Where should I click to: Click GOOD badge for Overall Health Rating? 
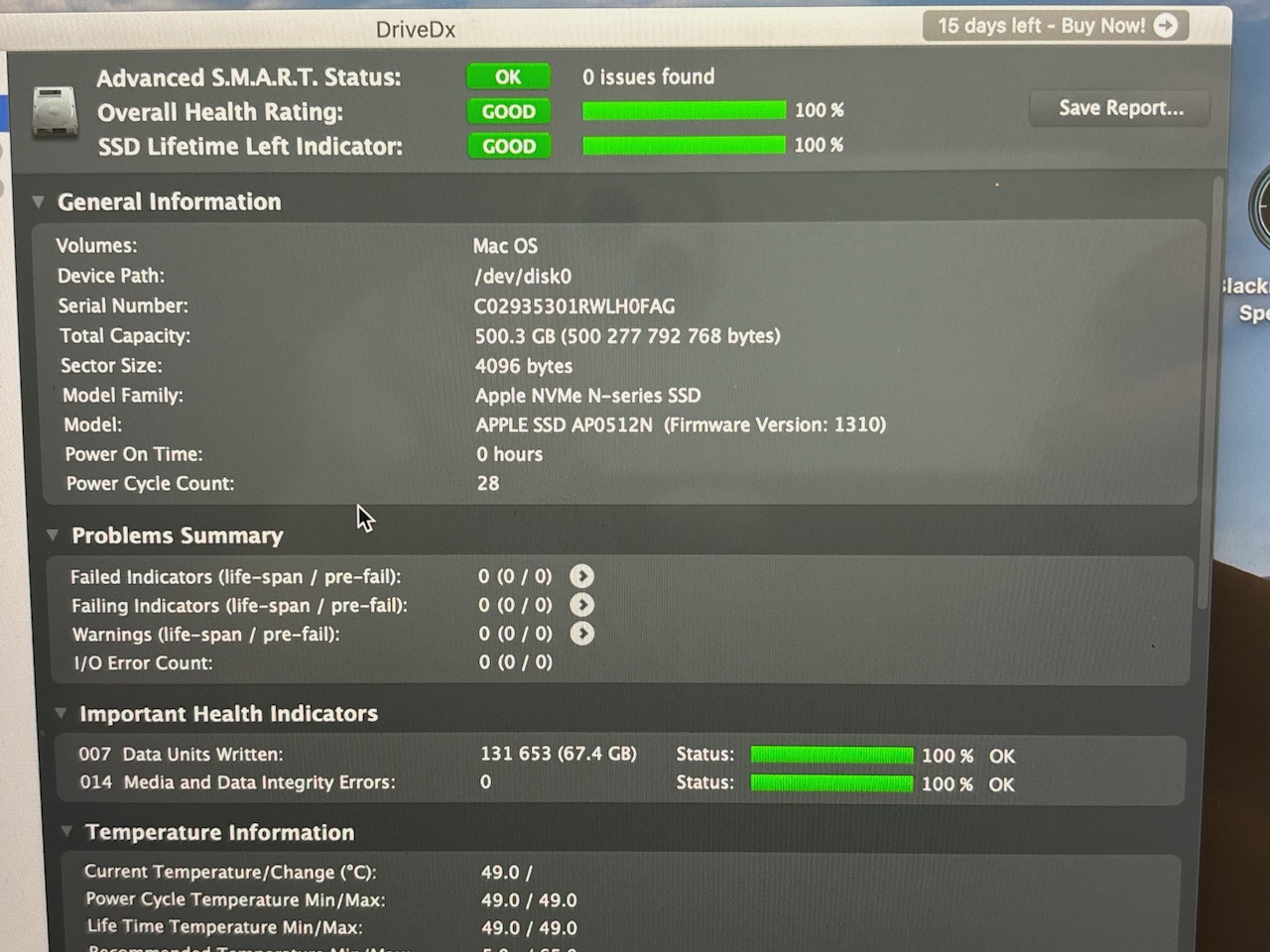[508, 112]
